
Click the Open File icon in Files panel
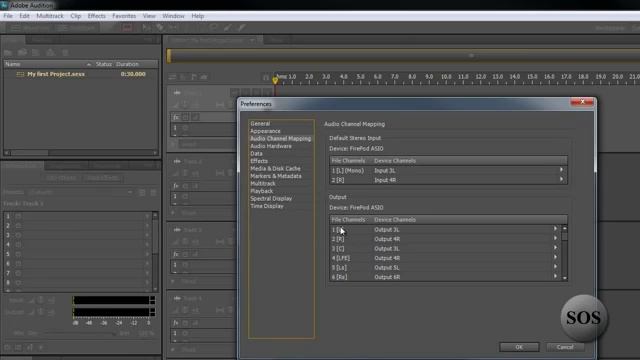[8, 53]
